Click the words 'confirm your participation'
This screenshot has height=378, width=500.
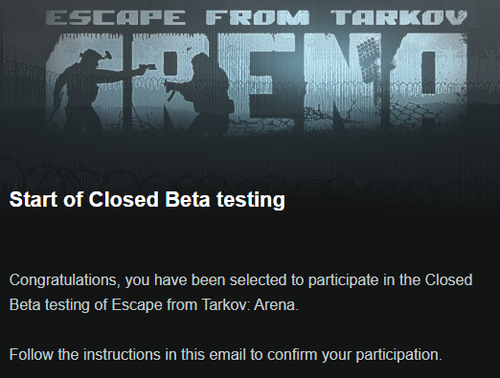[355, 355]
